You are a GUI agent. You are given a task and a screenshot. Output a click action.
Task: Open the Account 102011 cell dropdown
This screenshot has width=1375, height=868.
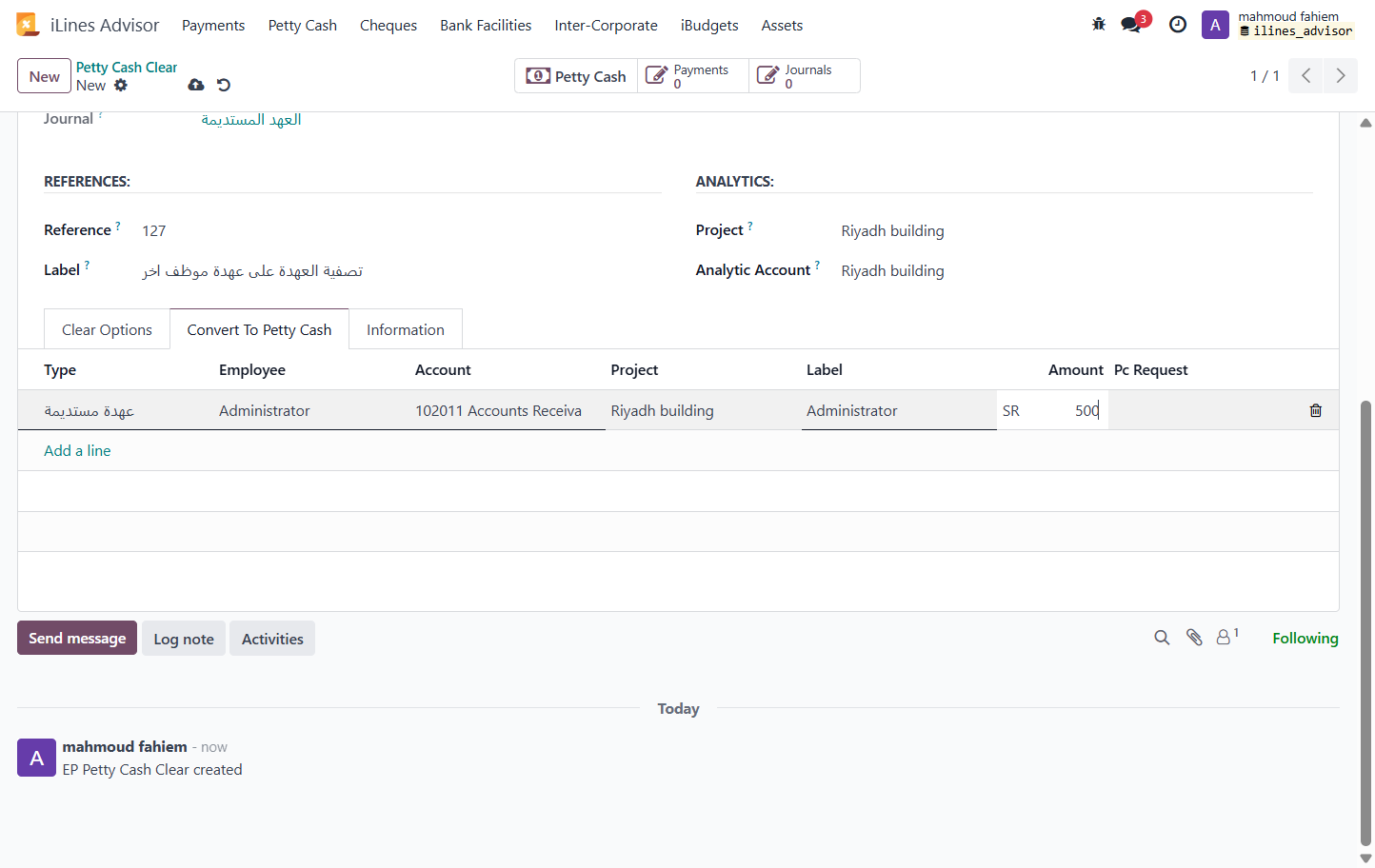(x=508, y=410)
